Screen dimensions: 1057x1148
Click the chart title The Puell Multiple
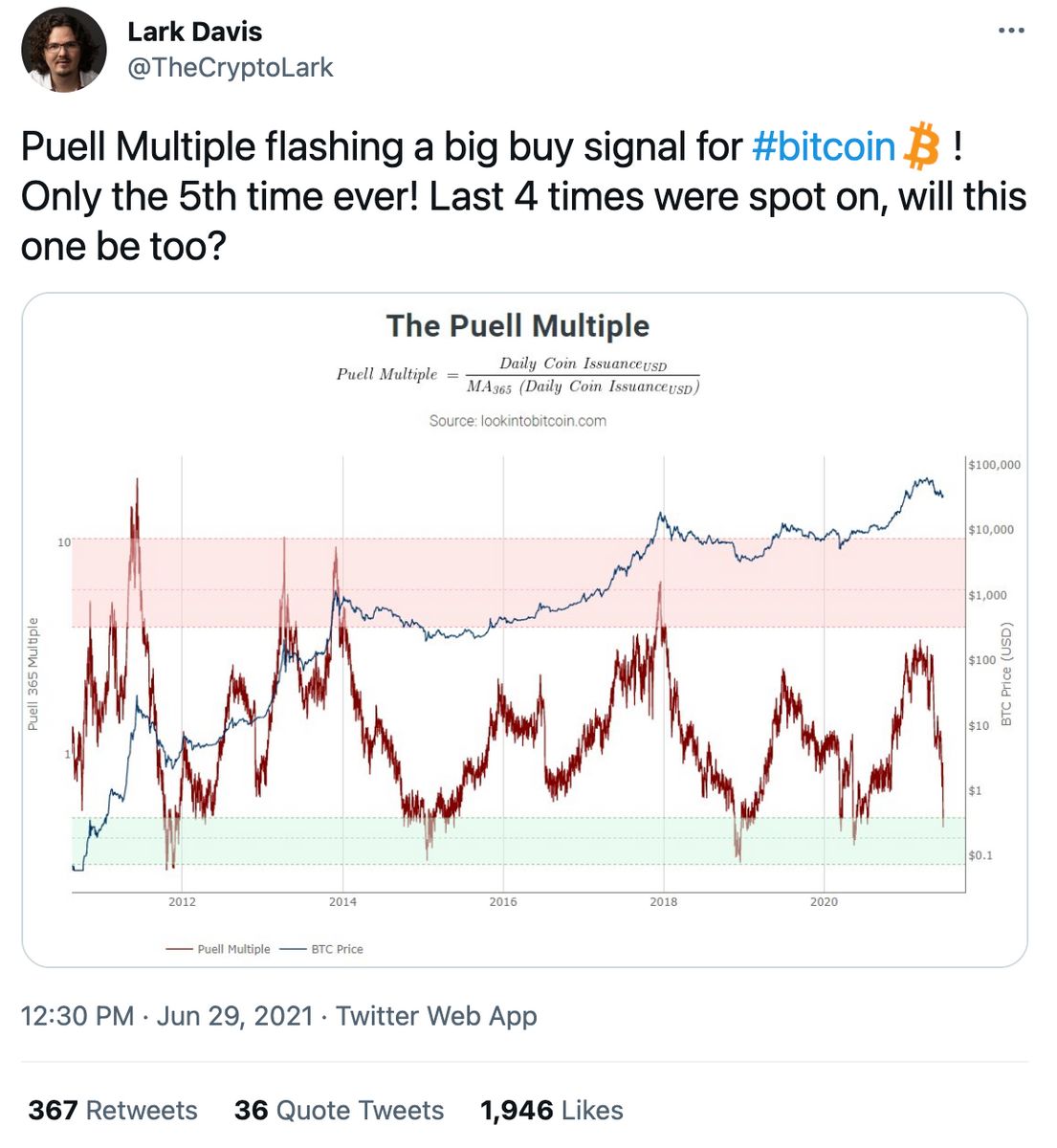point(517,326)
